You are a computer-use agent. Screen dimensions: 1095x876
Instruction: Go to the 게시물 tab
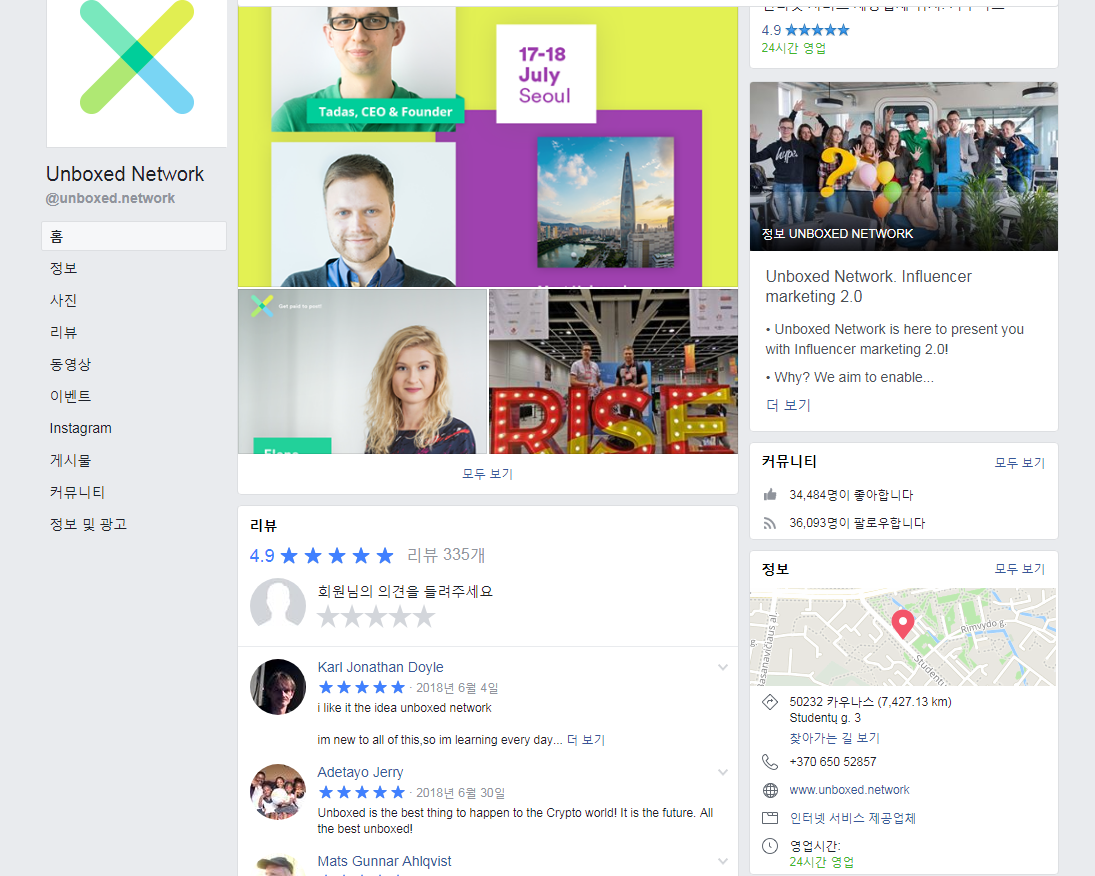(71, 460)
